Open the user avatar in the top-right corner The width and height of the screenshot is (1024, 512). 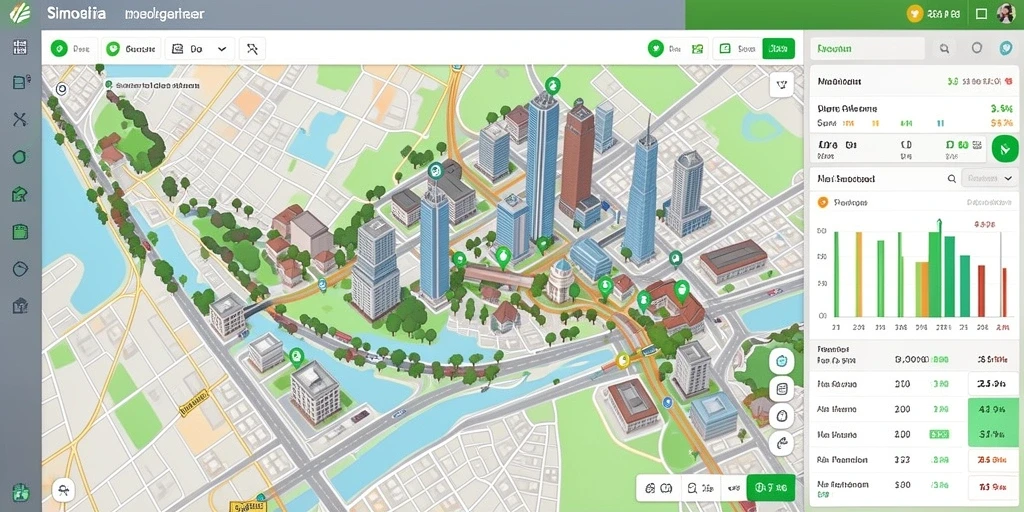point(1006,14)
